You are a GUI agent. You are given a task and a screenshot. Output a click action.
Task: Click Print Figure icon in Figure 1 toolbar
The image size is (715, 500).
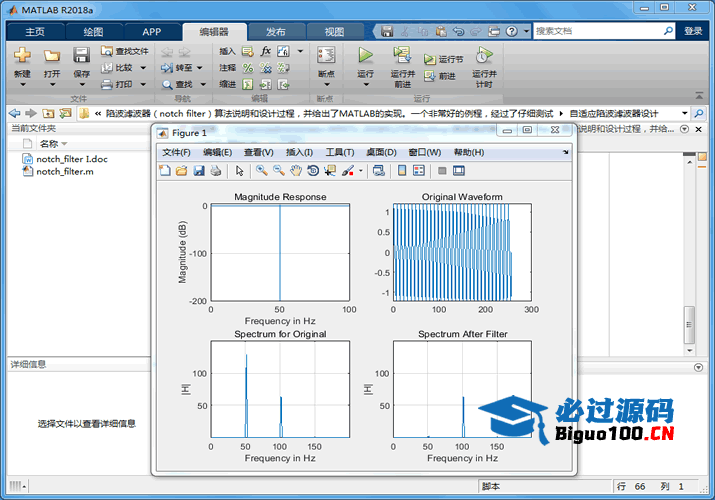click(216, 171)
